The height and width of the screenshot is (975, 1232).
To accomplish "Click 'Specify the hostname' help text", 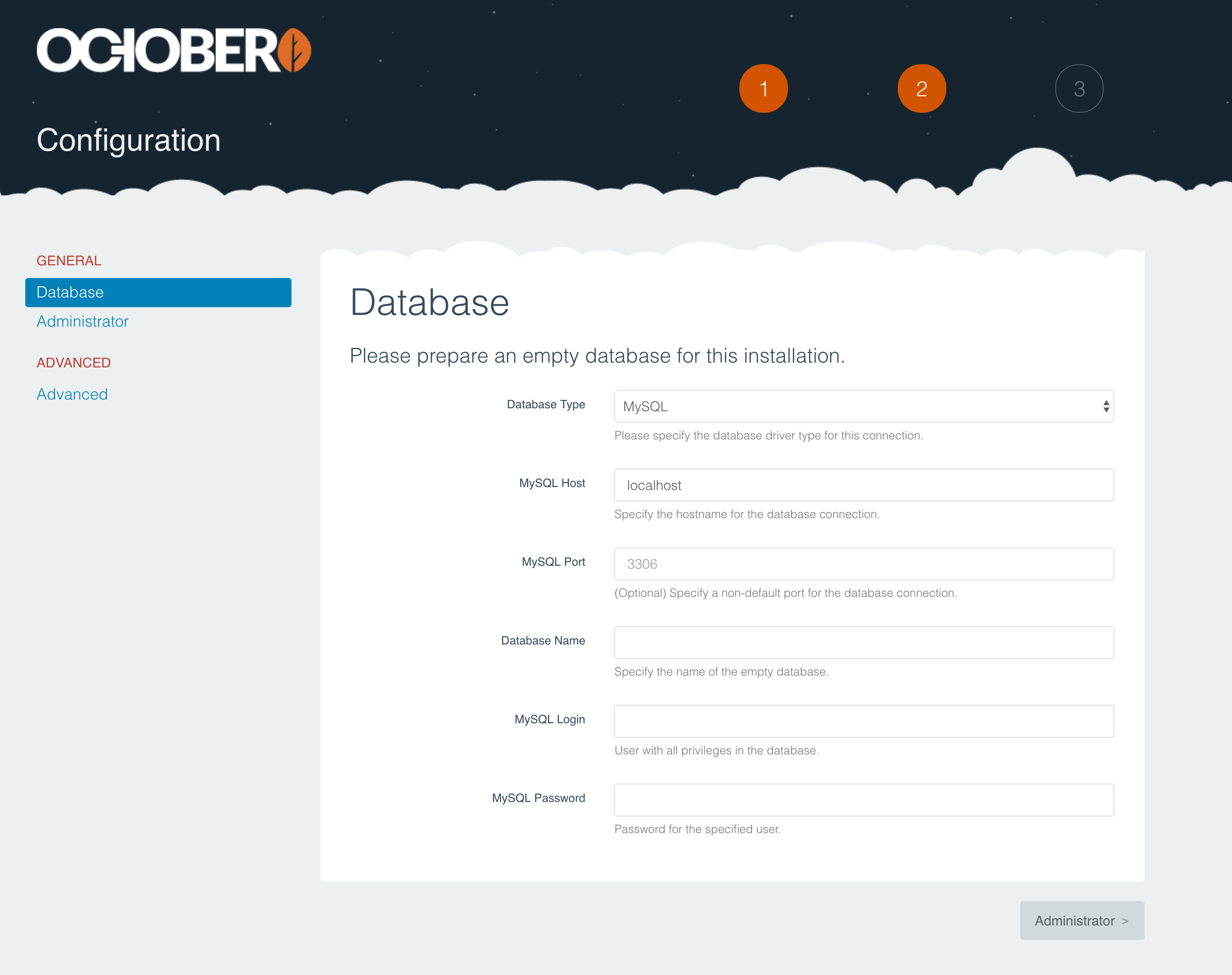I will (747, 514).
